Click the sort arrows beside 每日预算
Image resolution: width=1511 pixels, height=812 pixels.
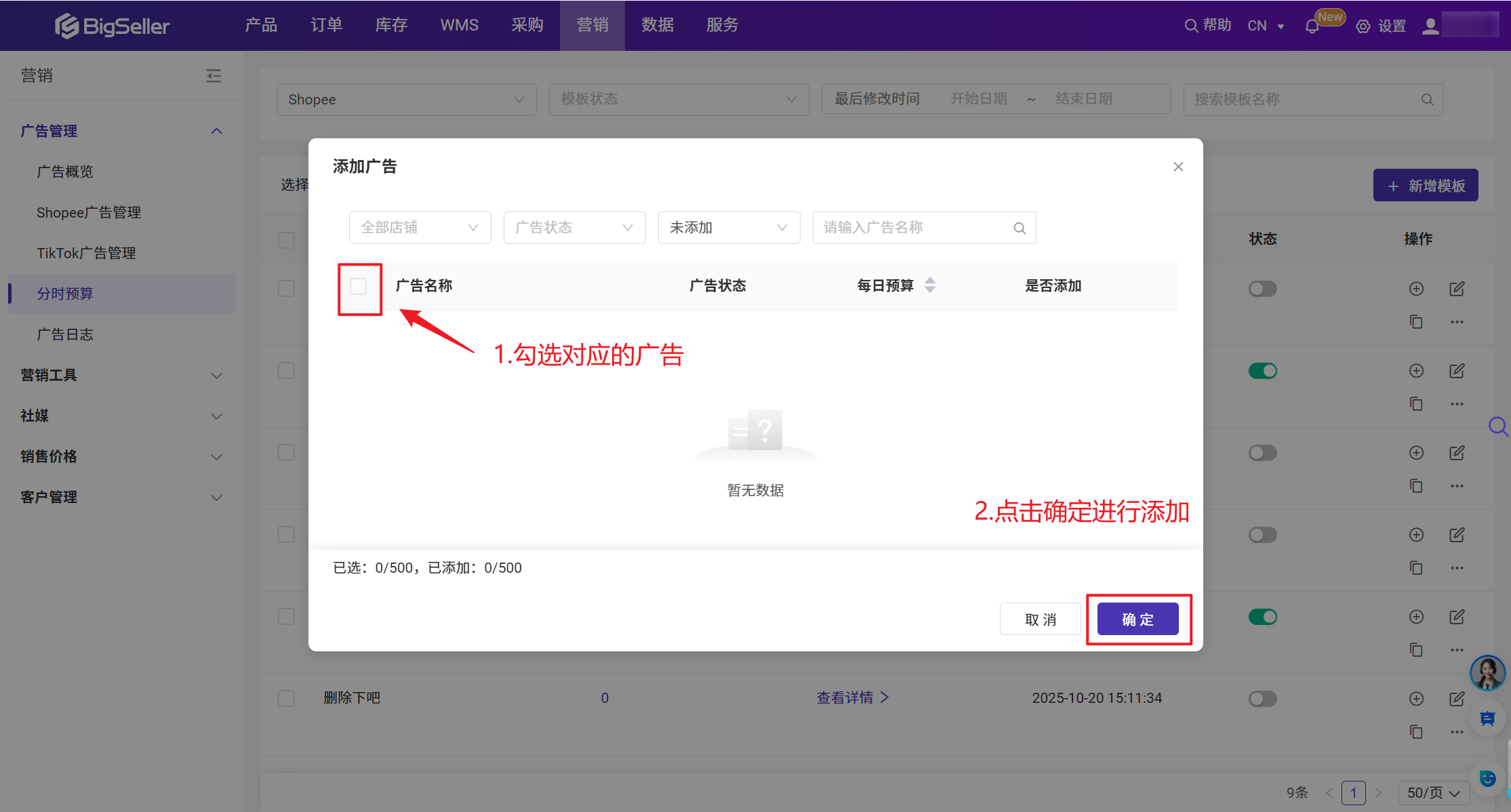pyautogui.click(x=930, y=285)
